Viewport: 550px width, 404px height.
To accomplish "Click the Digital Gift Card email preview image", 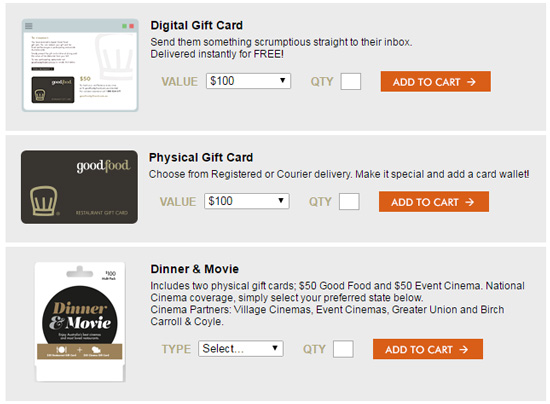I will coord(80,65).
